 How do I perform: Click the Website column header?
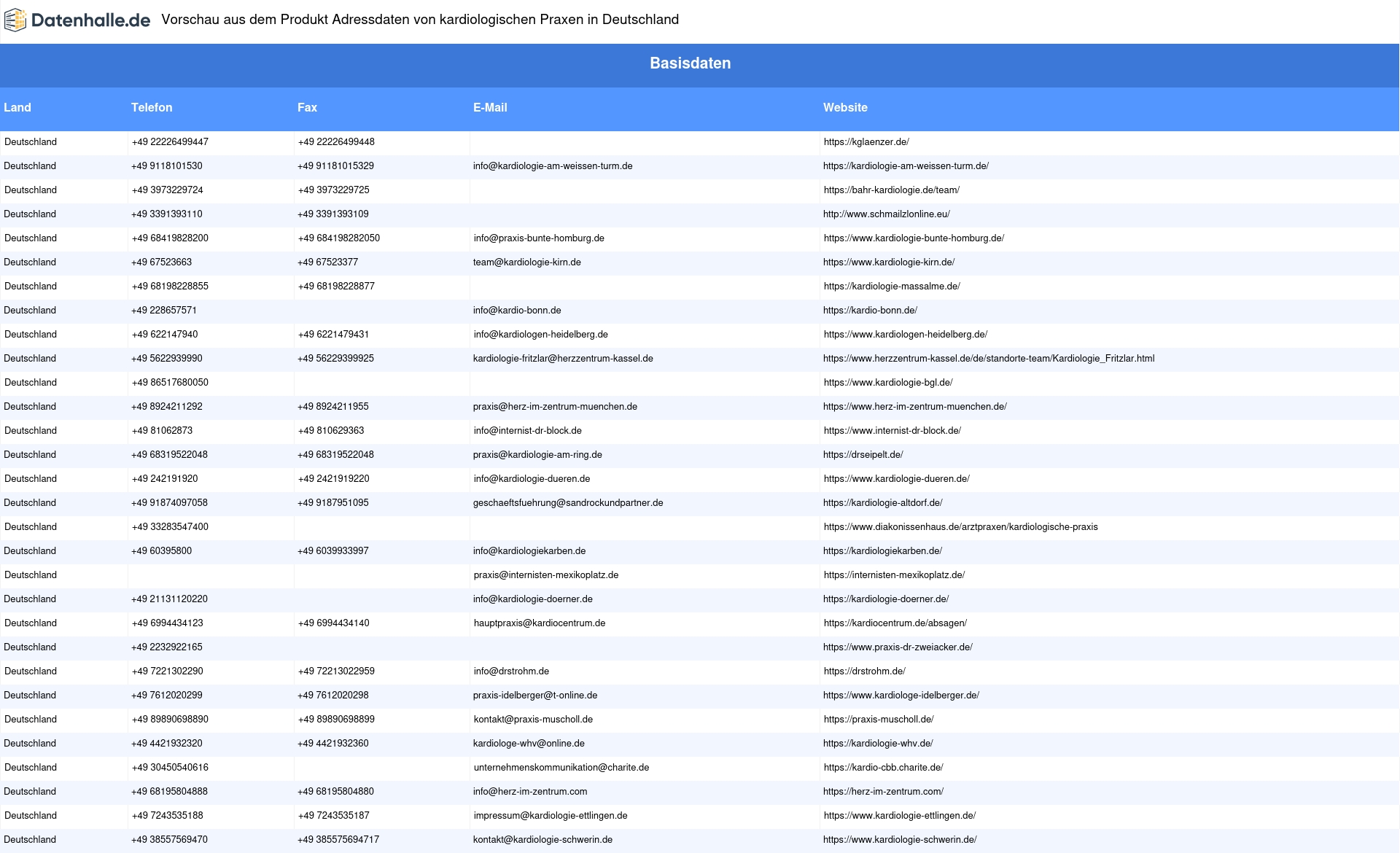pos(845,108)
